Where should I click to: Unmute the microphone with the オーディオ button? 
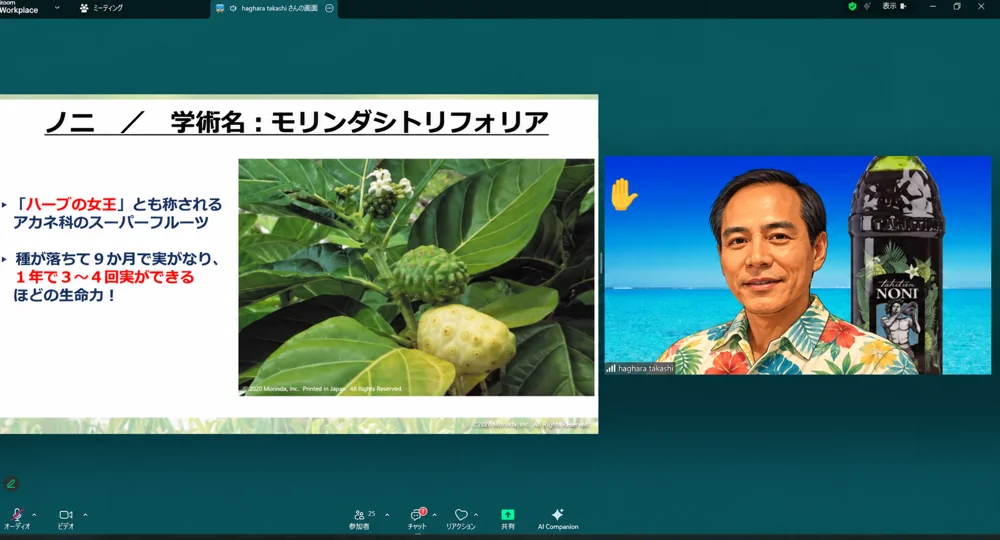[x=17, y=519]
